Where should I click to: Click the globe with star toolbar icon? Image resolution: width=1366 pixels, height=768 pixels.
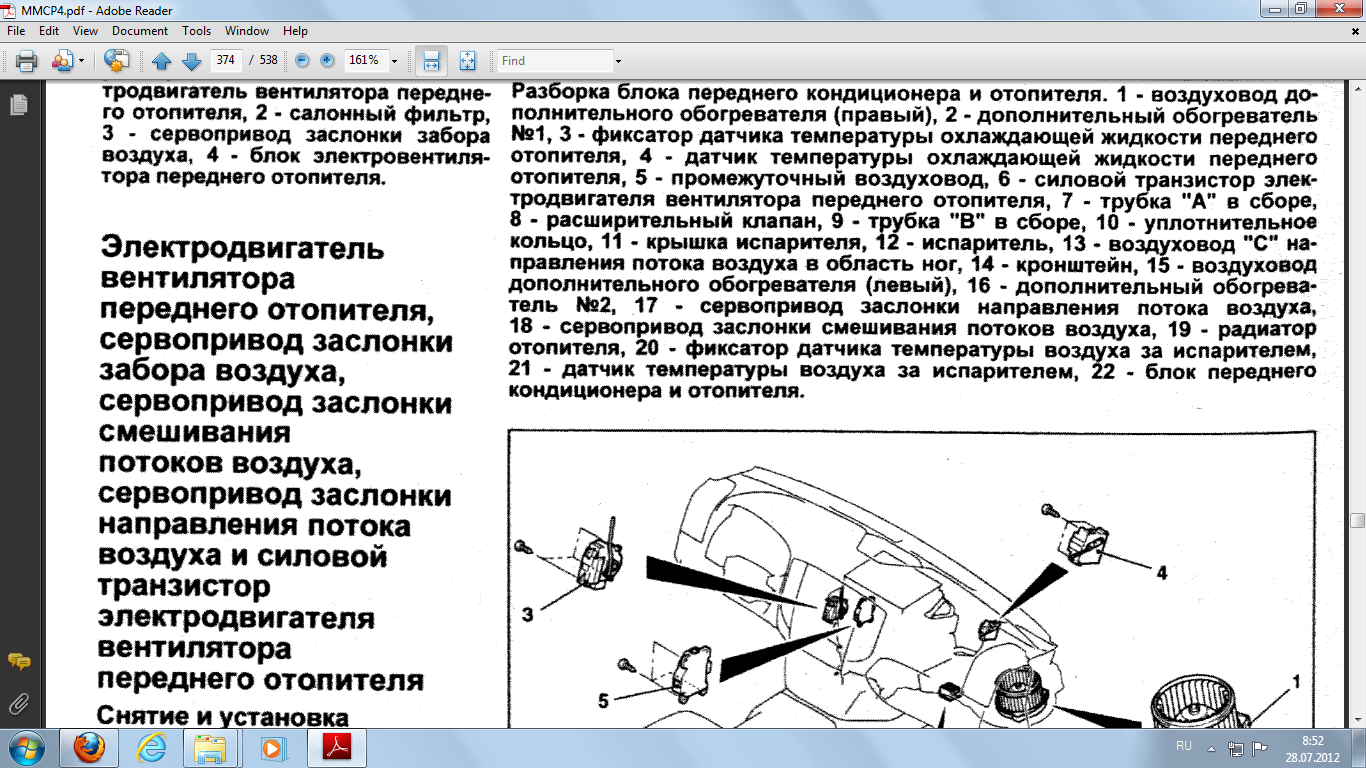tap(117, 61)
